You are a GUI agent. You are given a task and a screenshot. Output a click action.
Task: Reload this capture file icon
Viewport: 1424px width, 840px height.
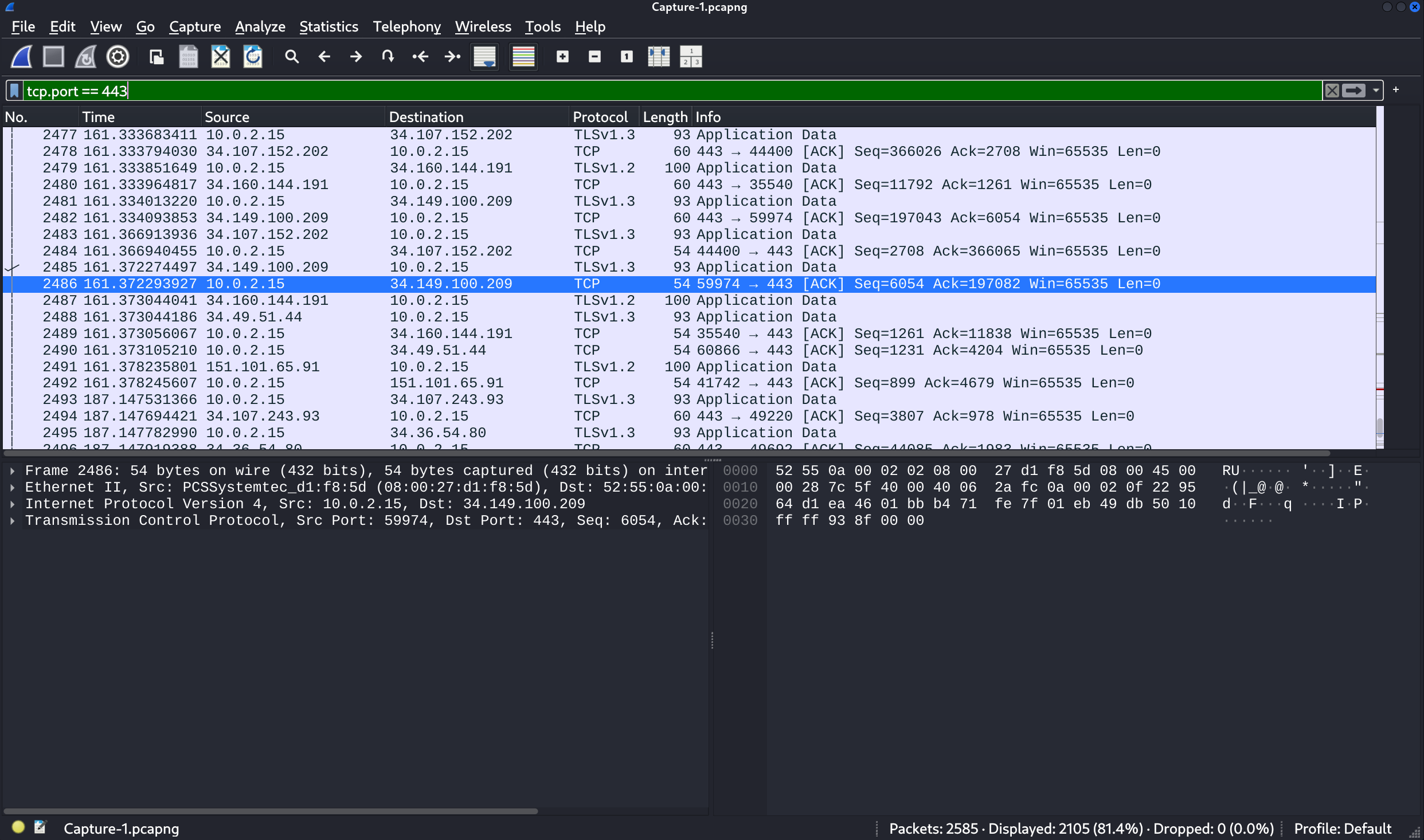253,57
